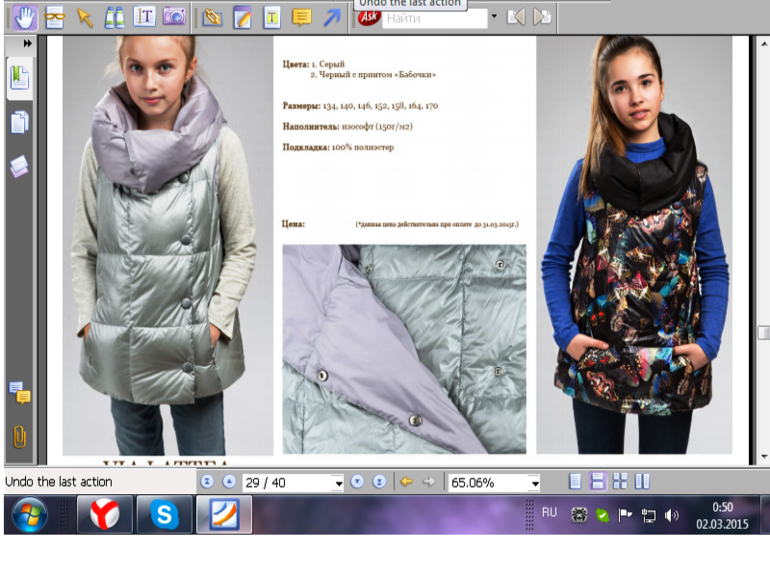Show the Layers panel in sidebar
Viewport: 770px width, 578px height.
(x=19, y=166)
